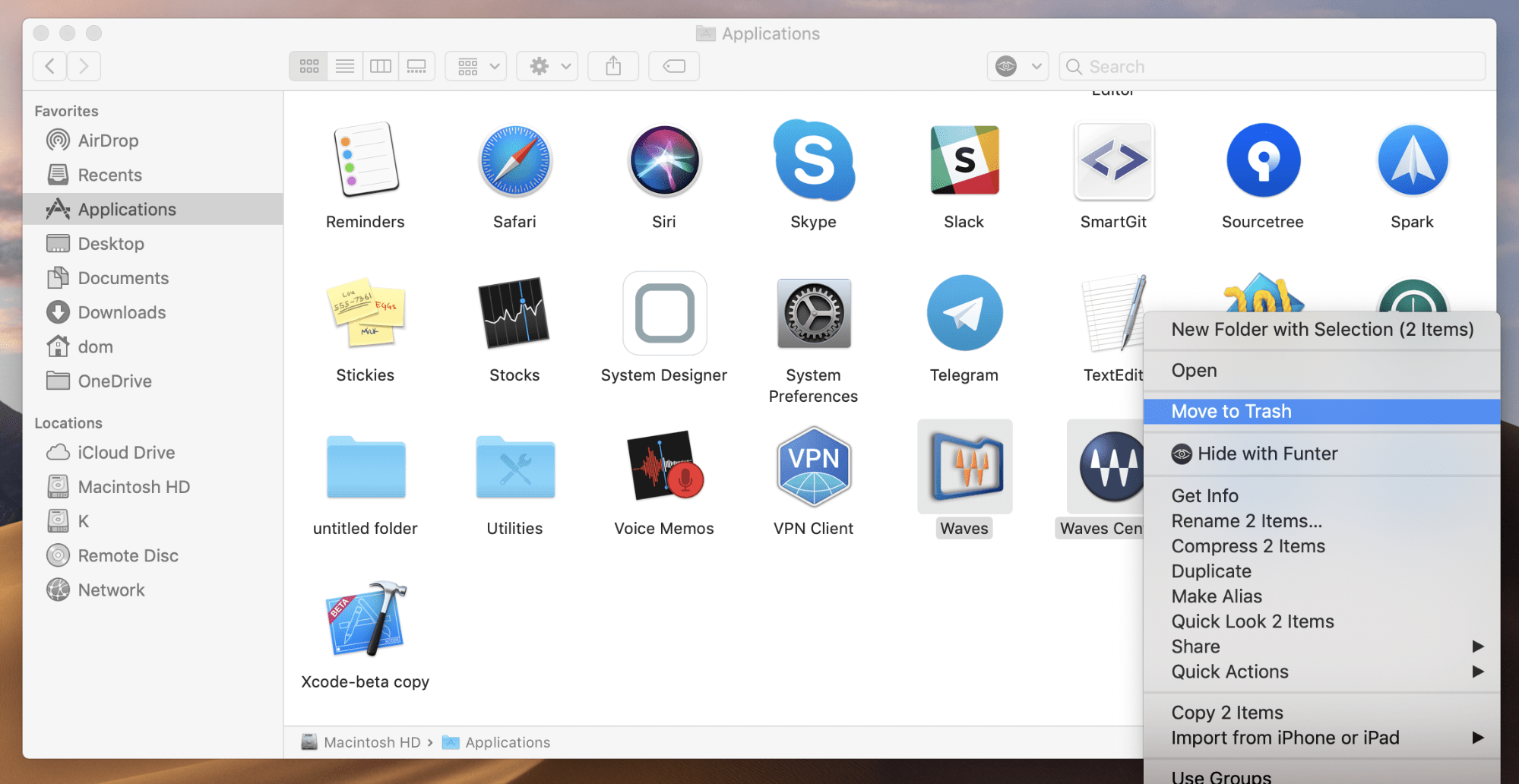Select the Xcode-beta copy icon
The image size is (1519, 784).
[366, 619]
